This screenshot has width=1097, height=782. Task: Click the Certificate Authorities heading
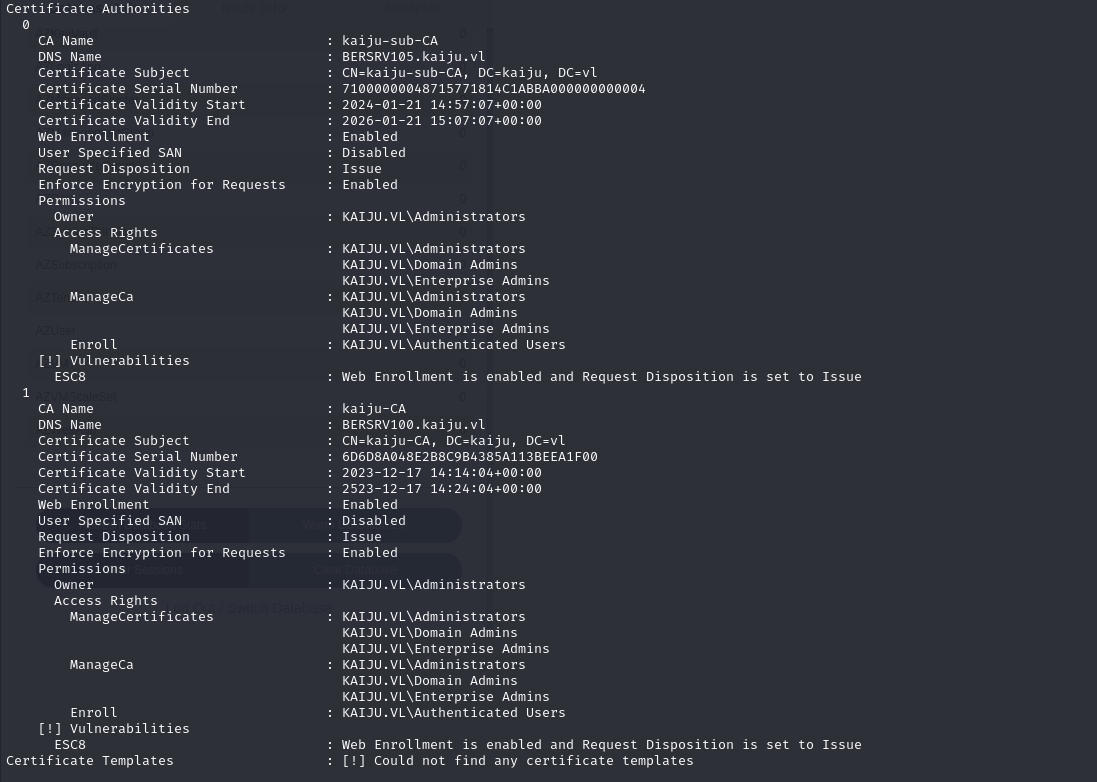[x=97, y=9]
